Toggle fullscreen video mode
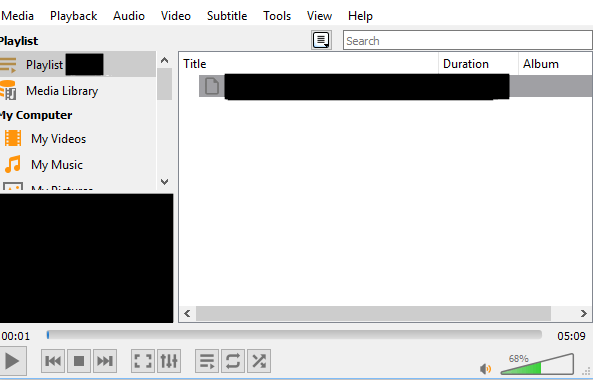593x380 pixels. coord(143,361)
